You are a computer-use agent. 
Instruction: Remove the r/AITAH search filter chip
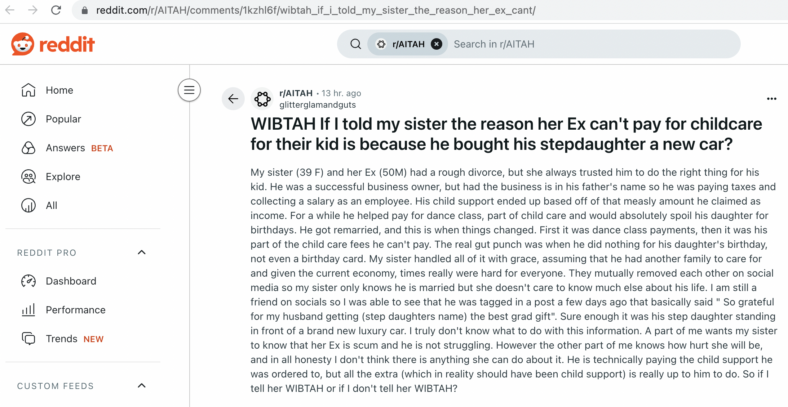(x=437, y=44)
